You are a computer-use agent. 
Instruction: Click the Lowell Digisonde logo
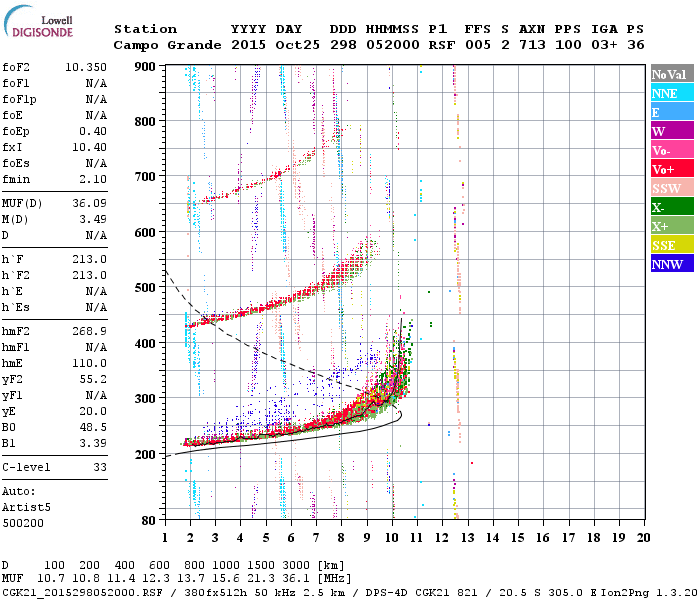tap(38, 22)
